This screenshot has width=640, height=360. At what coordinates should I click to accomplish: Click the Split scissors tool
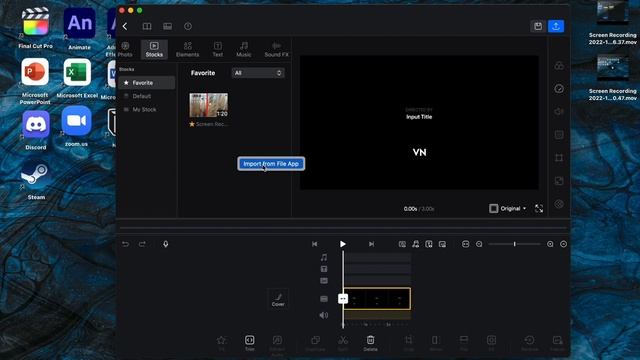tap(343, 343)
